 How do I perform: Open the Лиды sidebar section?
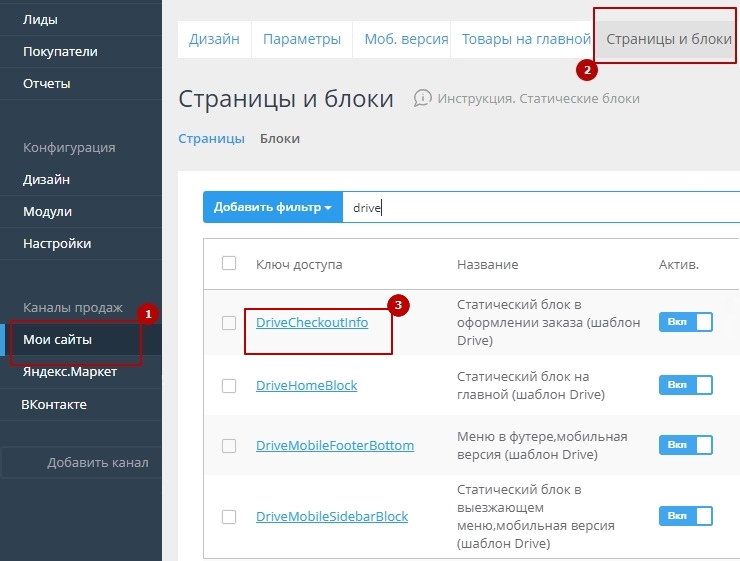40,20
